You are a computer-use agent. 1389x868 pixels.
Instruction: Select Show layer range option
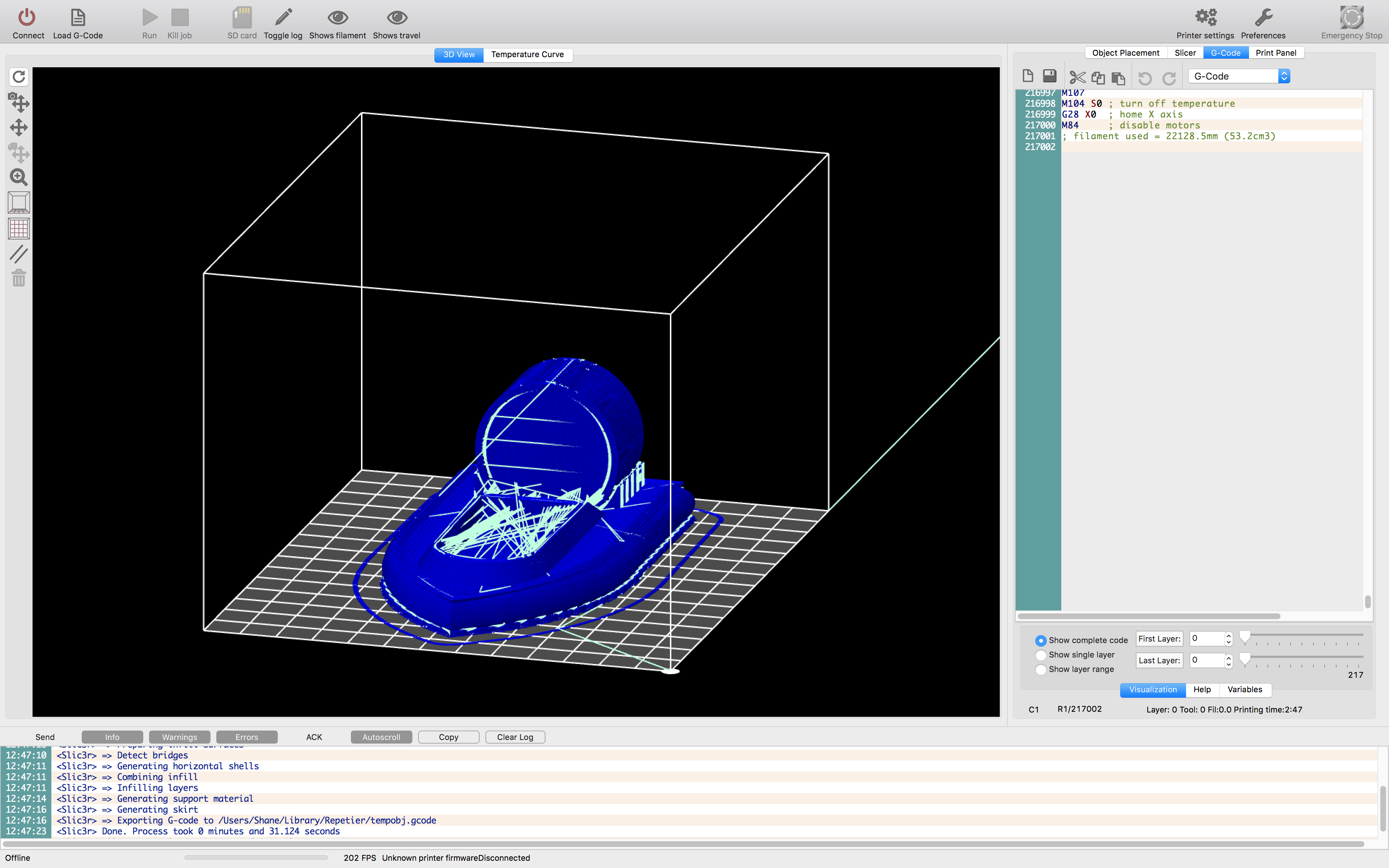click(1041, 669)
